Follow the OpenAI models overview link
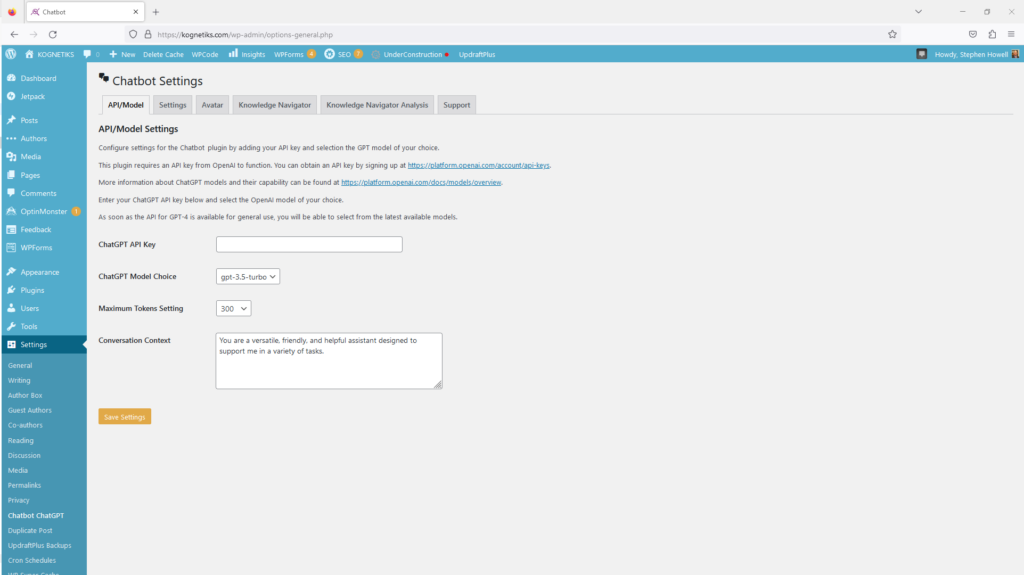 coord(421,182)
